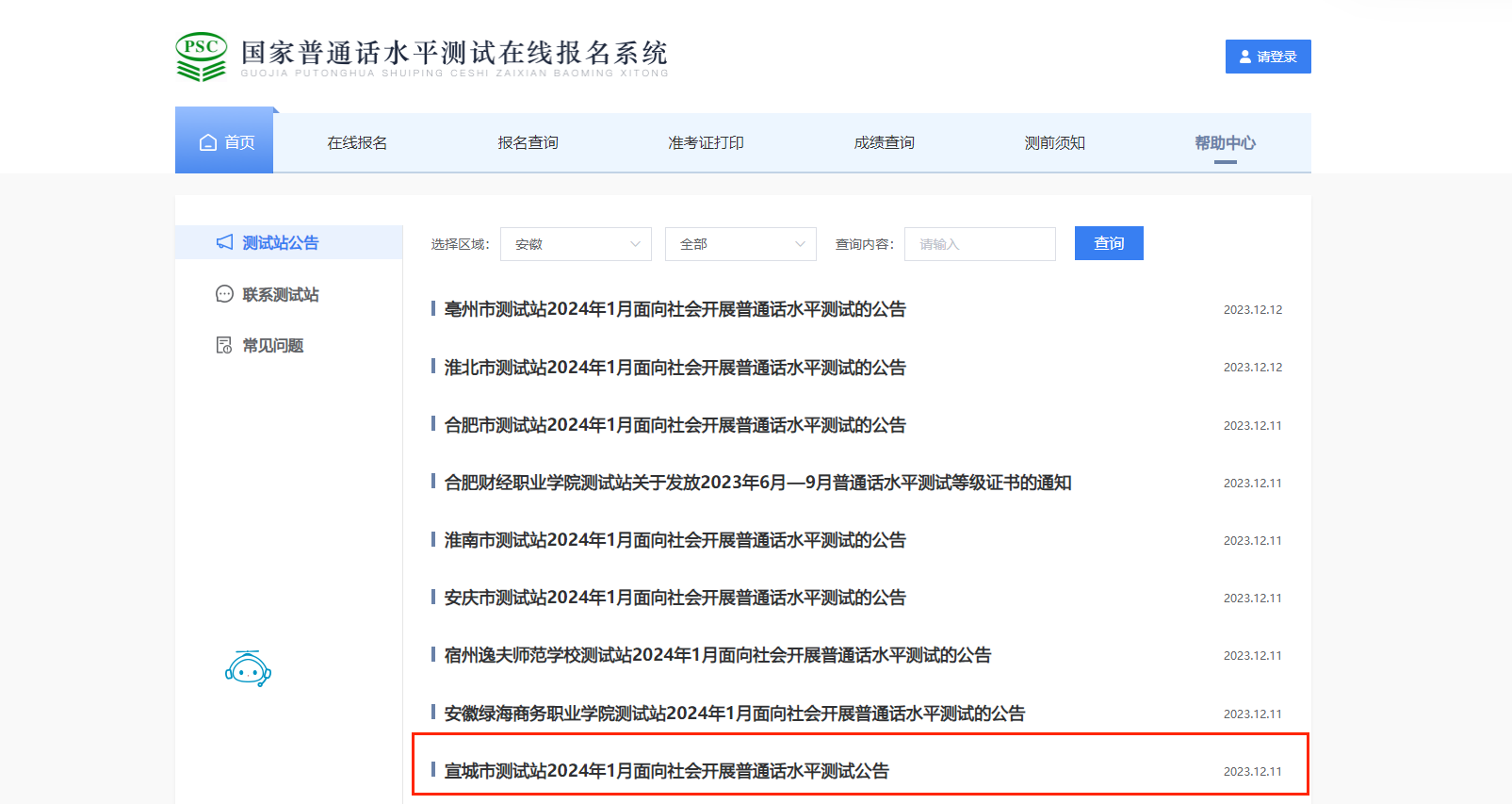Viewport: 1512px width, 804px height.
Task: Click the chat bubble icon beside 联系测试站
Action: pyautogui.click(x=224, y=294)
